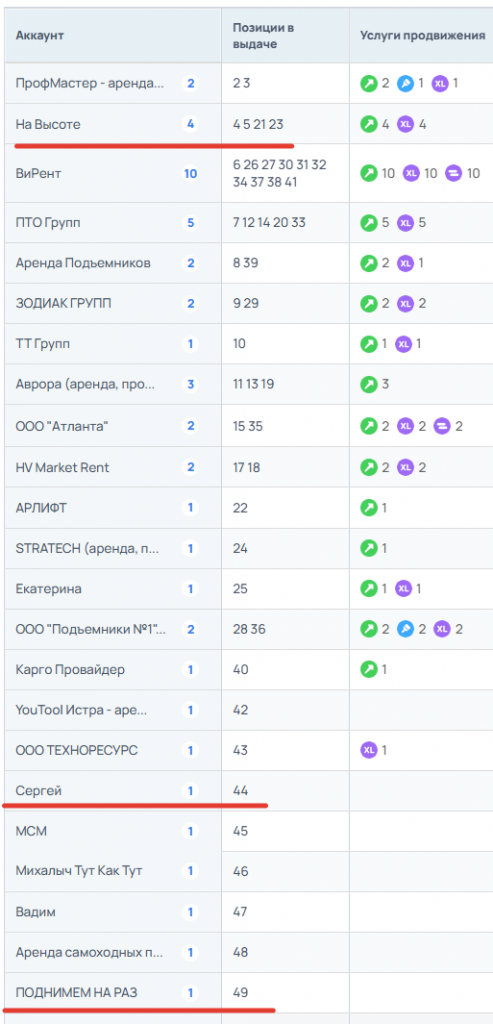This screenshot has width=493, height=1024.
Task: Click position value 49 in ПОДНИМЕМ НА РАЗ row
Action: click(x=240, y=993)
